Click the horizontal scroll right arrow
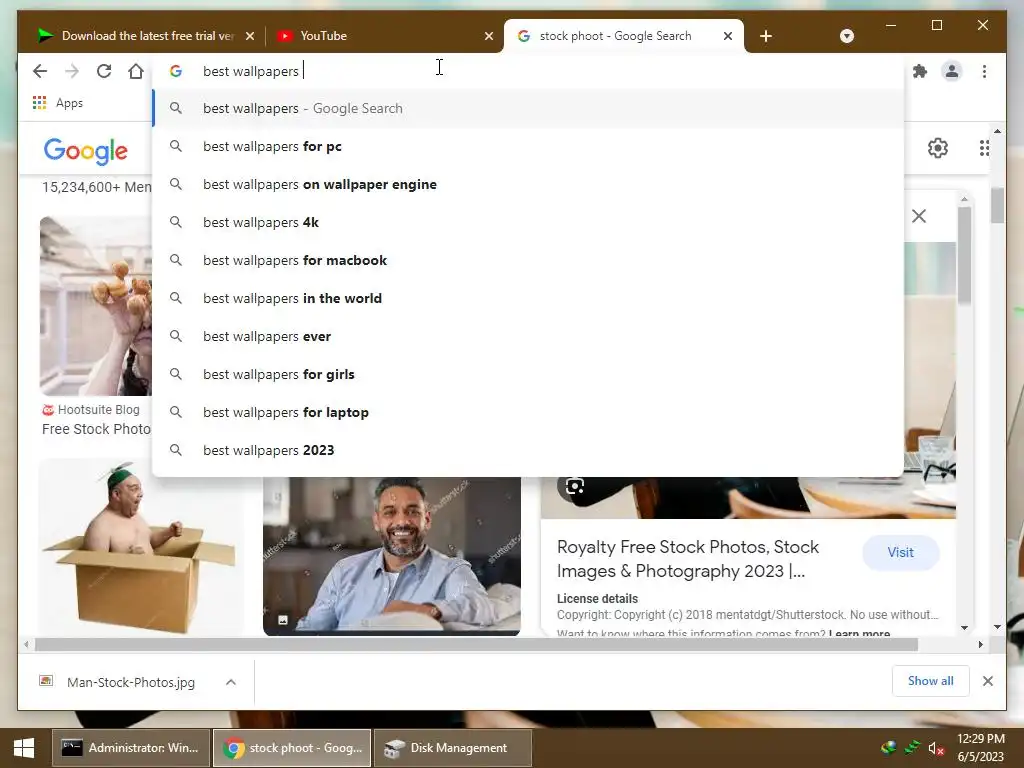 980,645
